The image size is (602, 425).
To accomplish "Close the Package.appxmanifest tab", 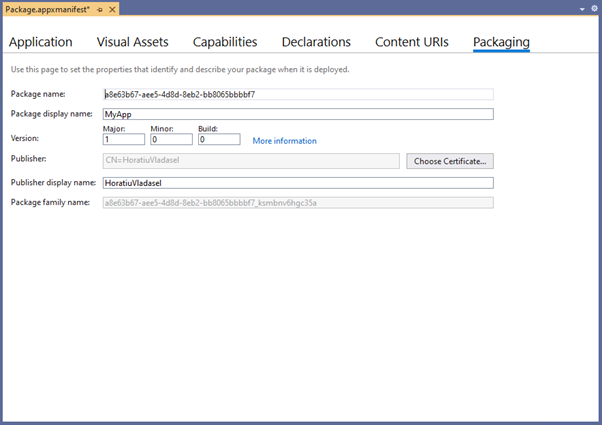I will [112, 10].
